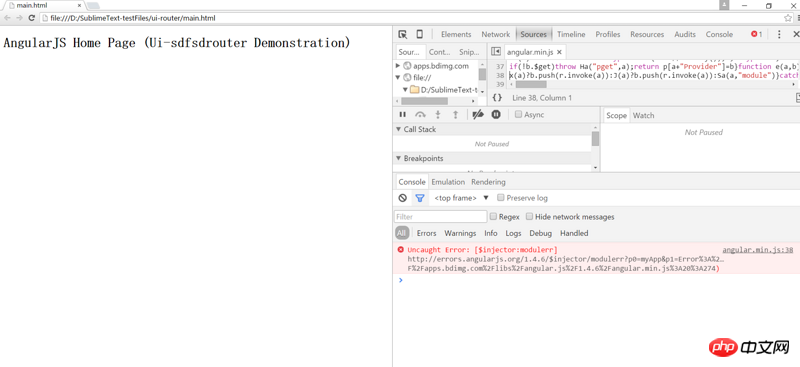Select the Scope pane tab

coord(616,115)
